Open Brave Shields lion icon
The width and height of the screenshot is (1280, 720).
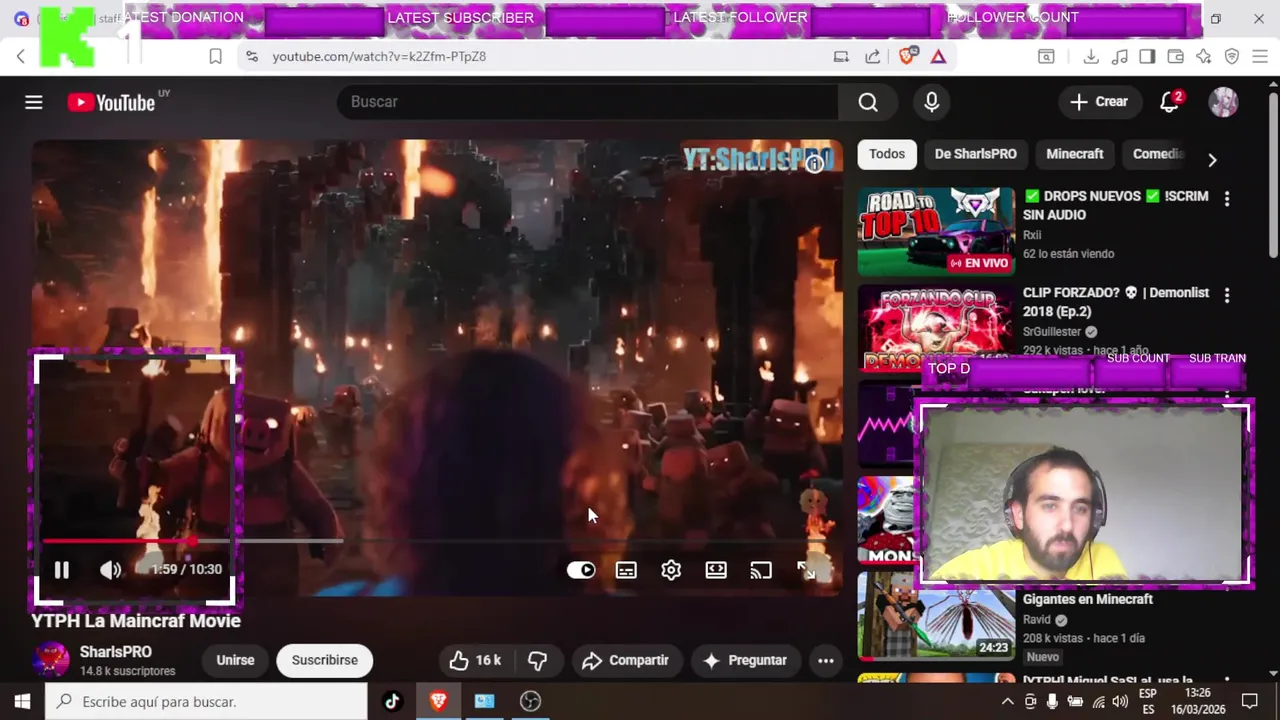pos(907,56)
